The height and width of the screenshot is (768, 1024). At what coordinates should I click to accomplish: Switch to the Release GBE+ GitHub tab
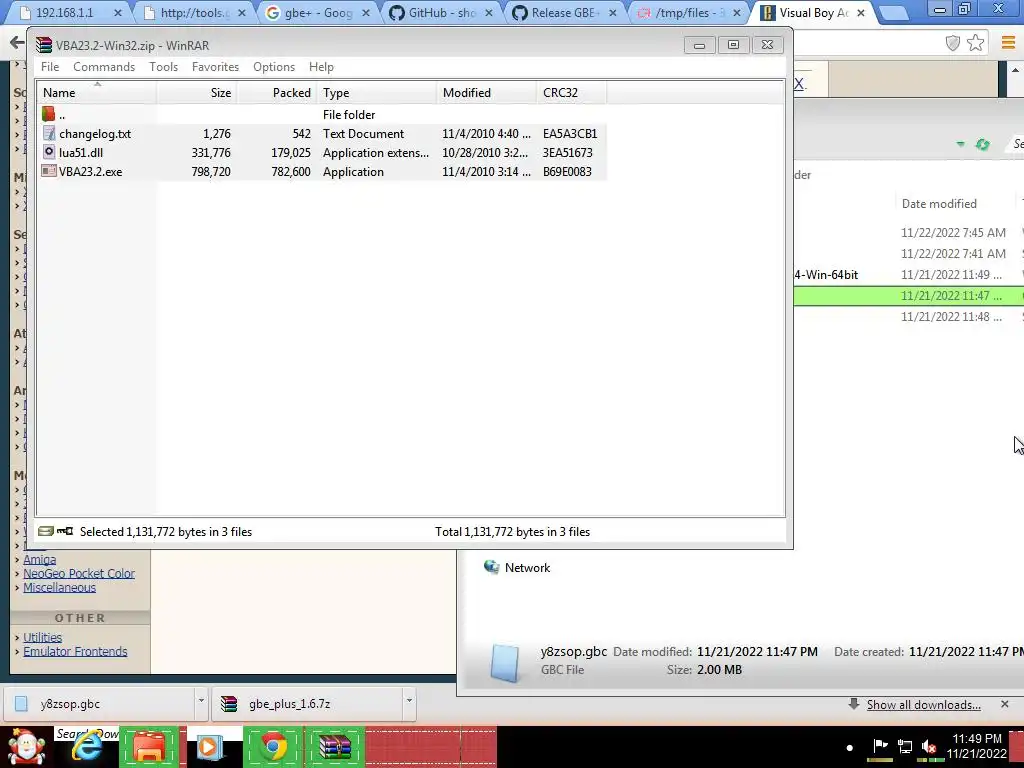565,12
